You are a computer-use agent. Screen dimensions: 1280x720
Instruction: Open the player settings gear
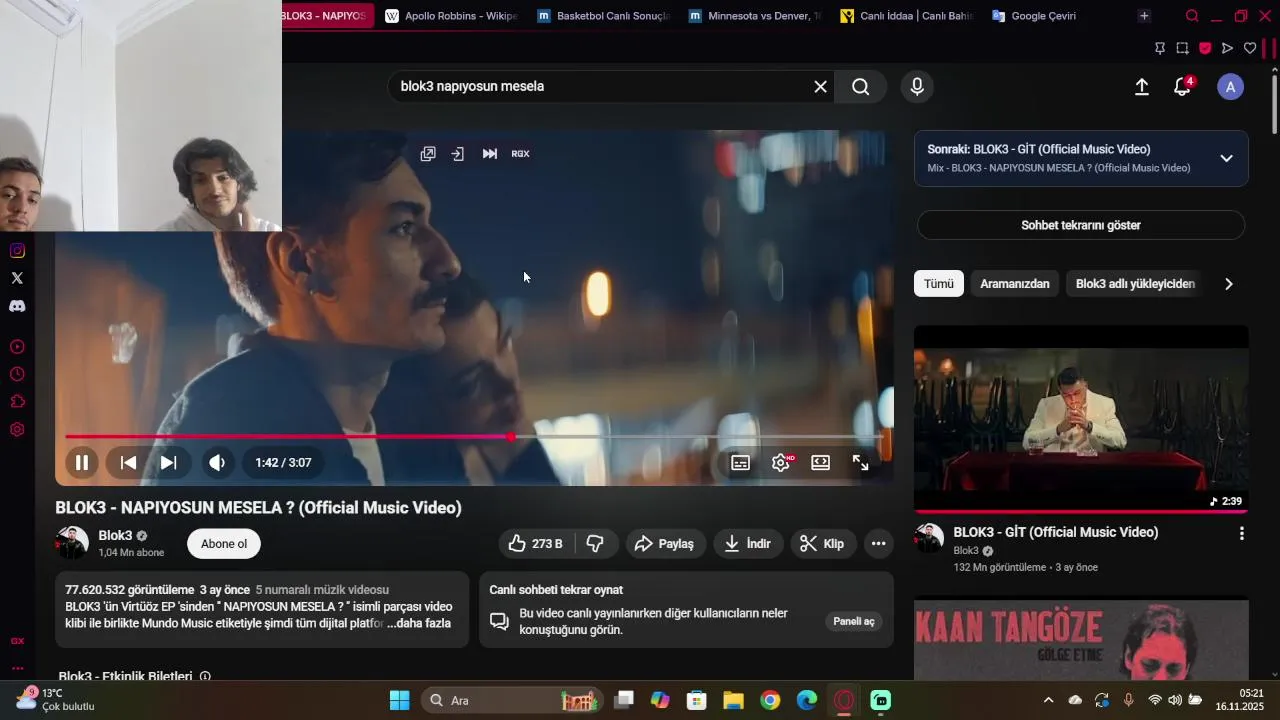click(x=781, y=463)
